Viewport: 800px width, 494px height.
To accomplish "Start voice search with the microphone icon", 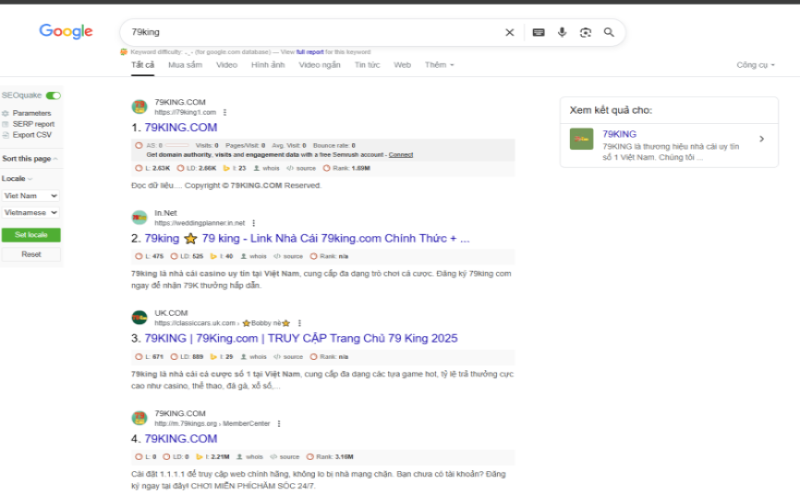I will [562, 32].
